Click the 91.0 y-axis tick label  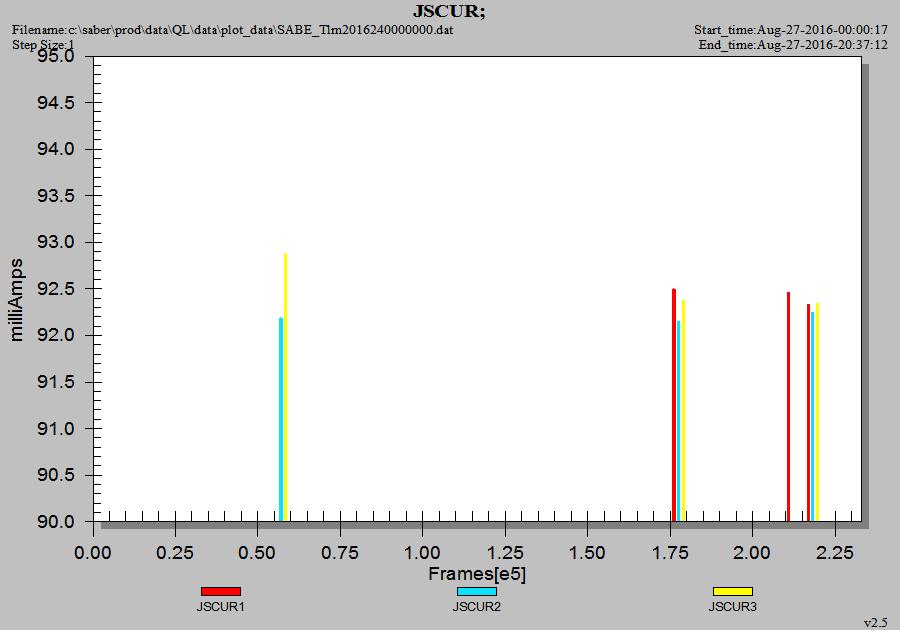(56, 429)
